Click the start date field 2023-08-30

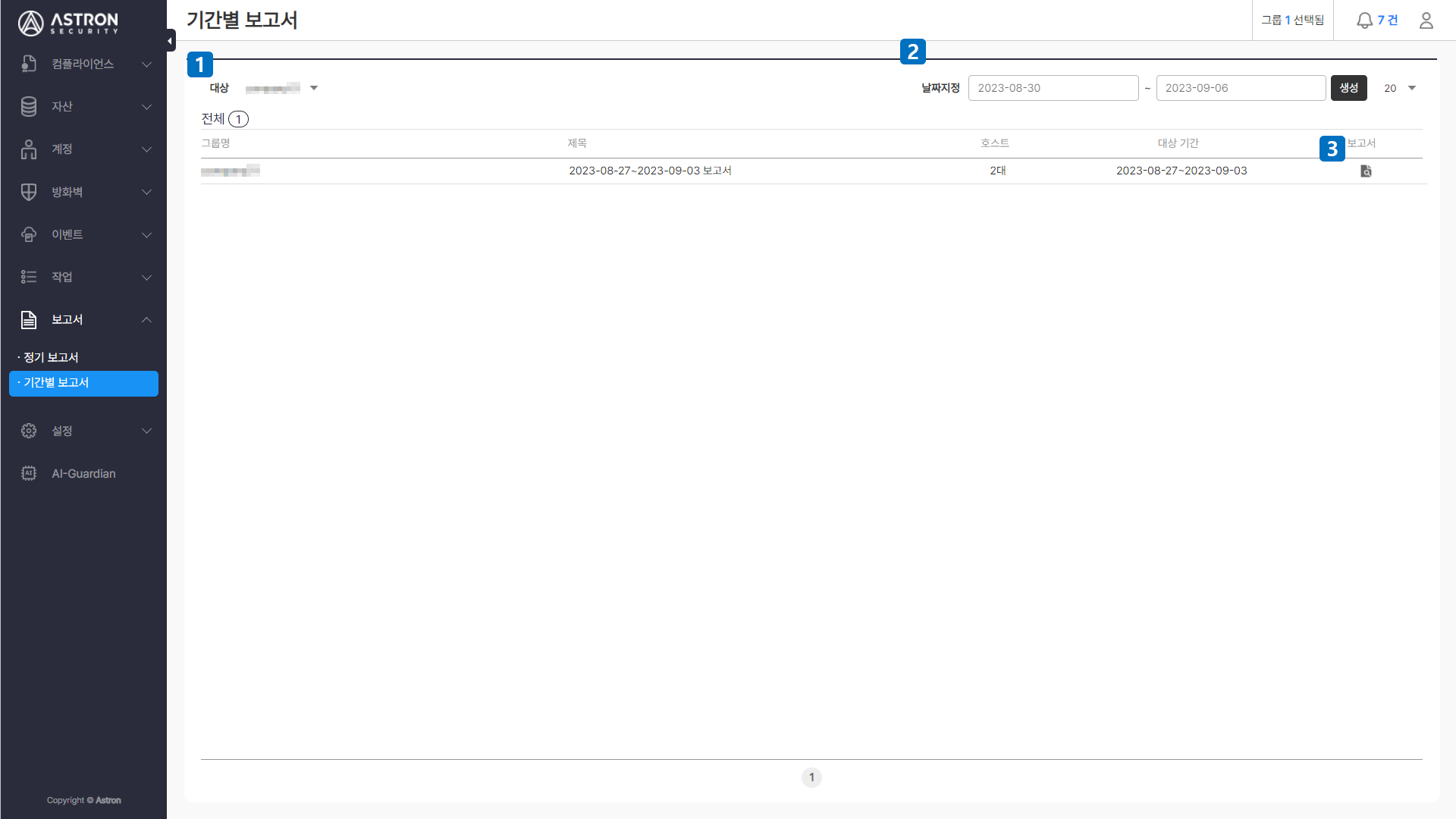pyautogui.click(x=1053, y=88)
